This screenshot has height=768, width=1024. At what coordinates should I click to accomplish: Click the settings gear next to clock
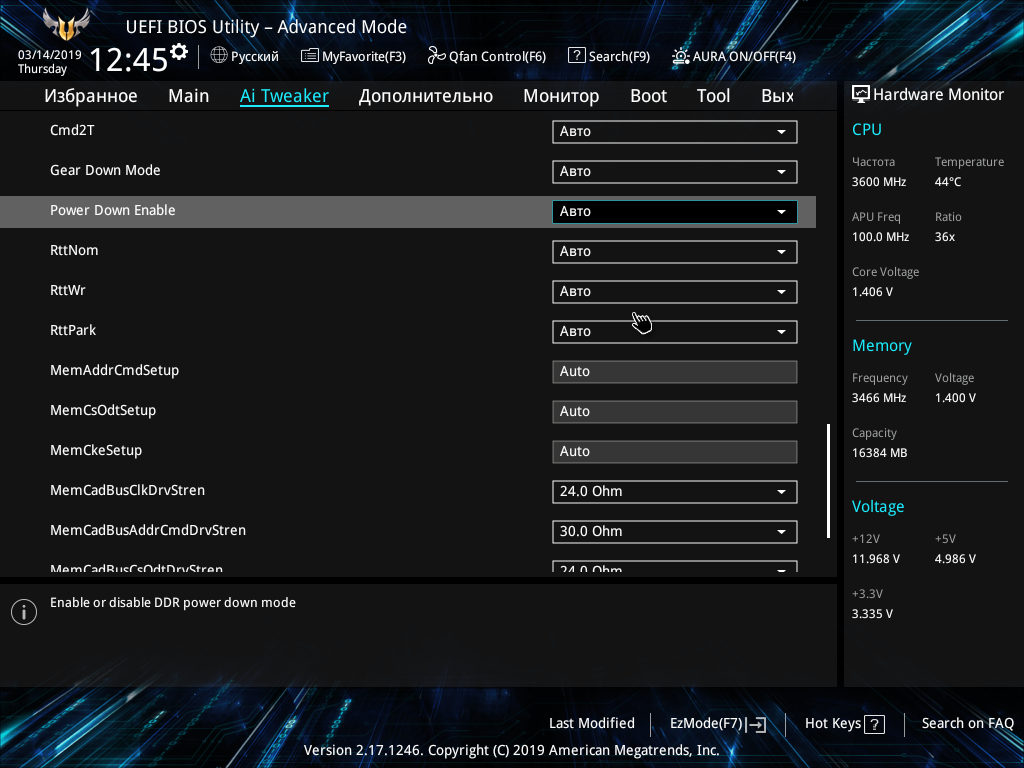(x=179, y=52)
